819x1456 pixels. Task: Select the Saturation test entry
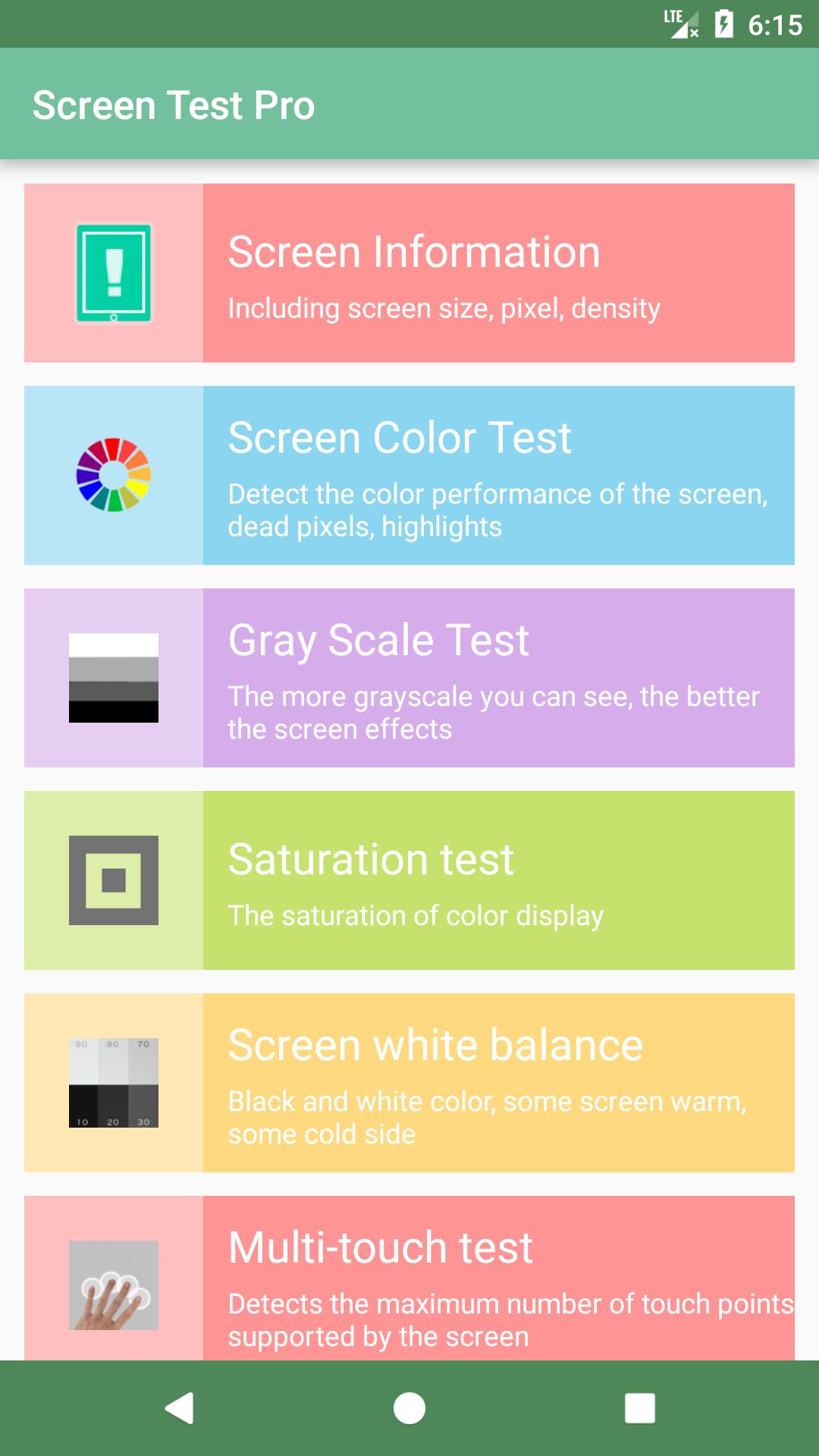click(409, 880)
